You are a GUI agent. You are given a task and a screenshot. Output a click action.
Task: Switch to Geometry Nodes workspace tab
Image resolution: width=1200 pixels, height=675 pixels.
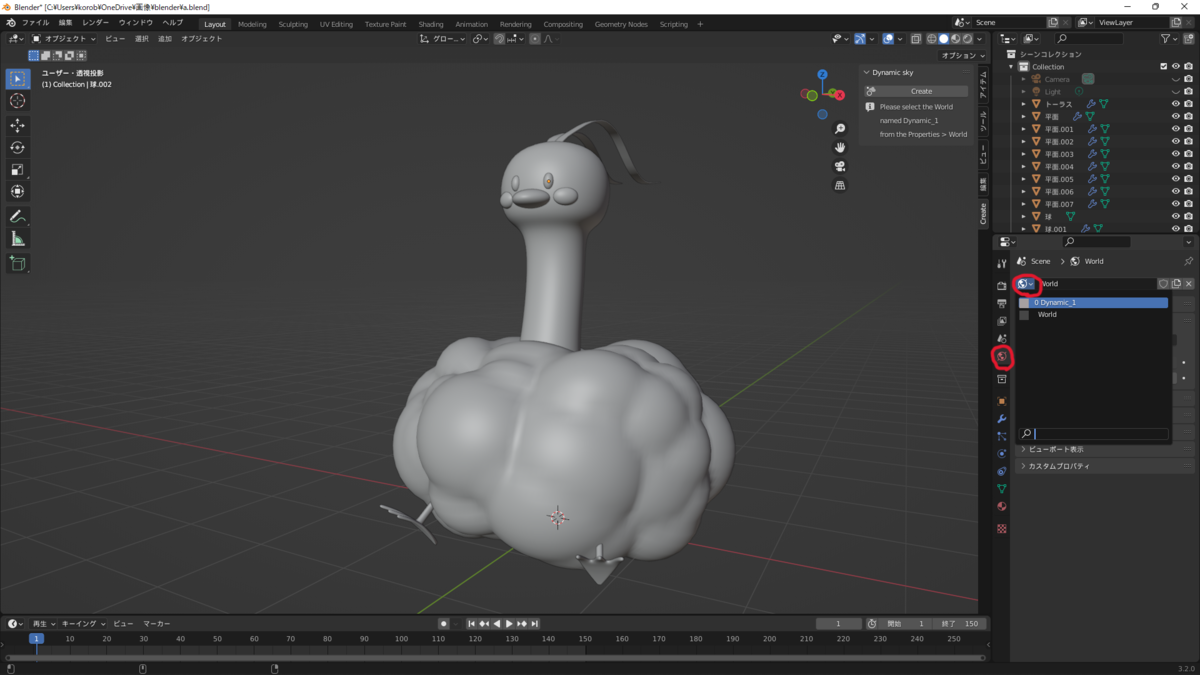(621, 24)
